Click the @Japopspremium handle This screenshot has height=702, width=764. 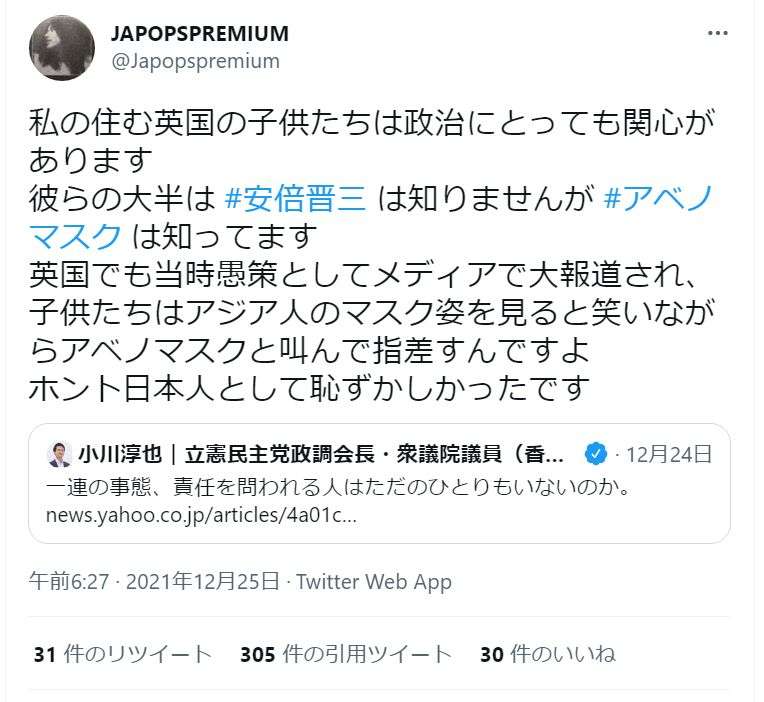coord(195,61)
